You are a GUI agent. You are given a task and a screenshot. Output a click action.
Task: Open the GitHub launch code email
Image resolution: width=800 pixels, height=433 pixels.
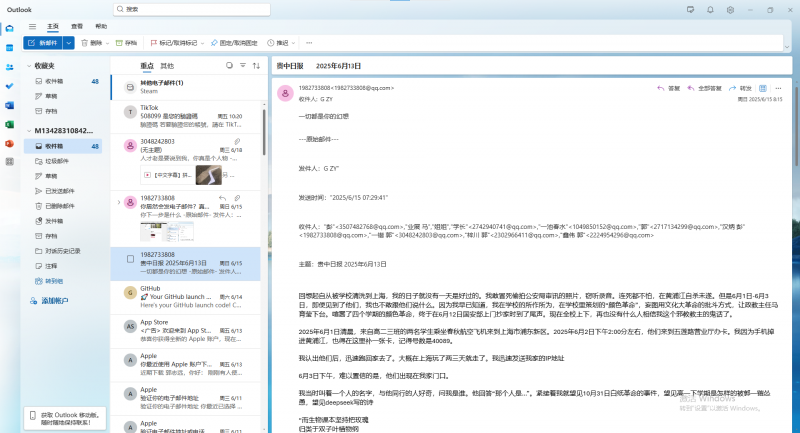click(186, 297)
